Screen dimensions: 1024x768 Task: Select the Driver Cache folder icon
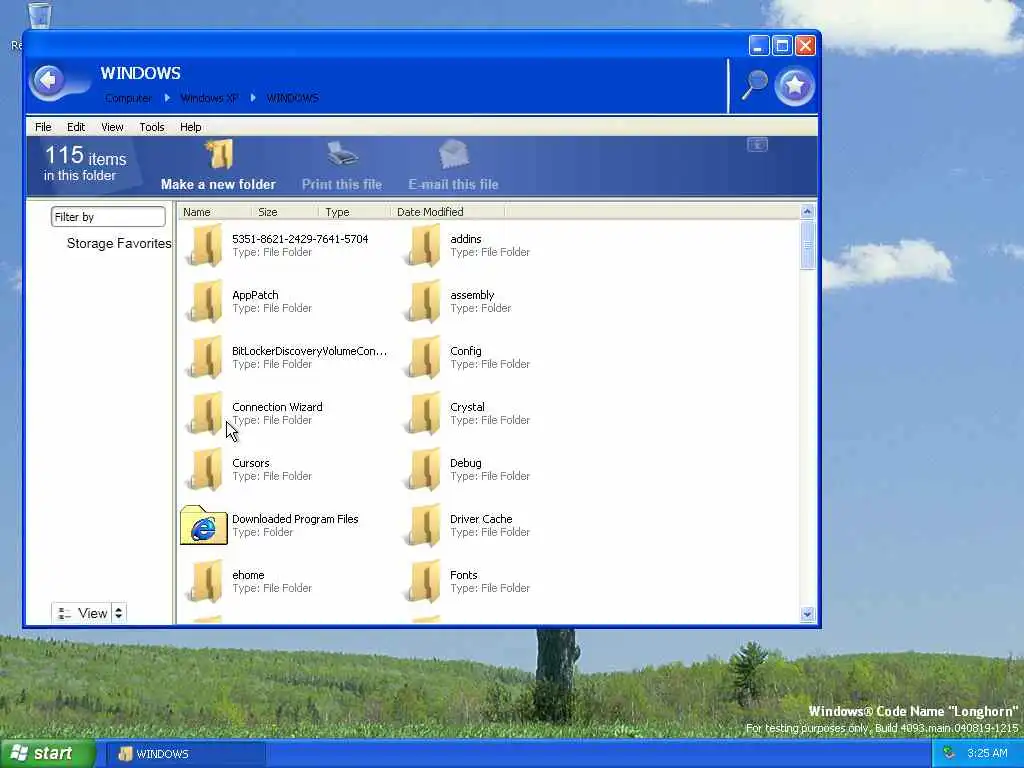coord(423,526)
